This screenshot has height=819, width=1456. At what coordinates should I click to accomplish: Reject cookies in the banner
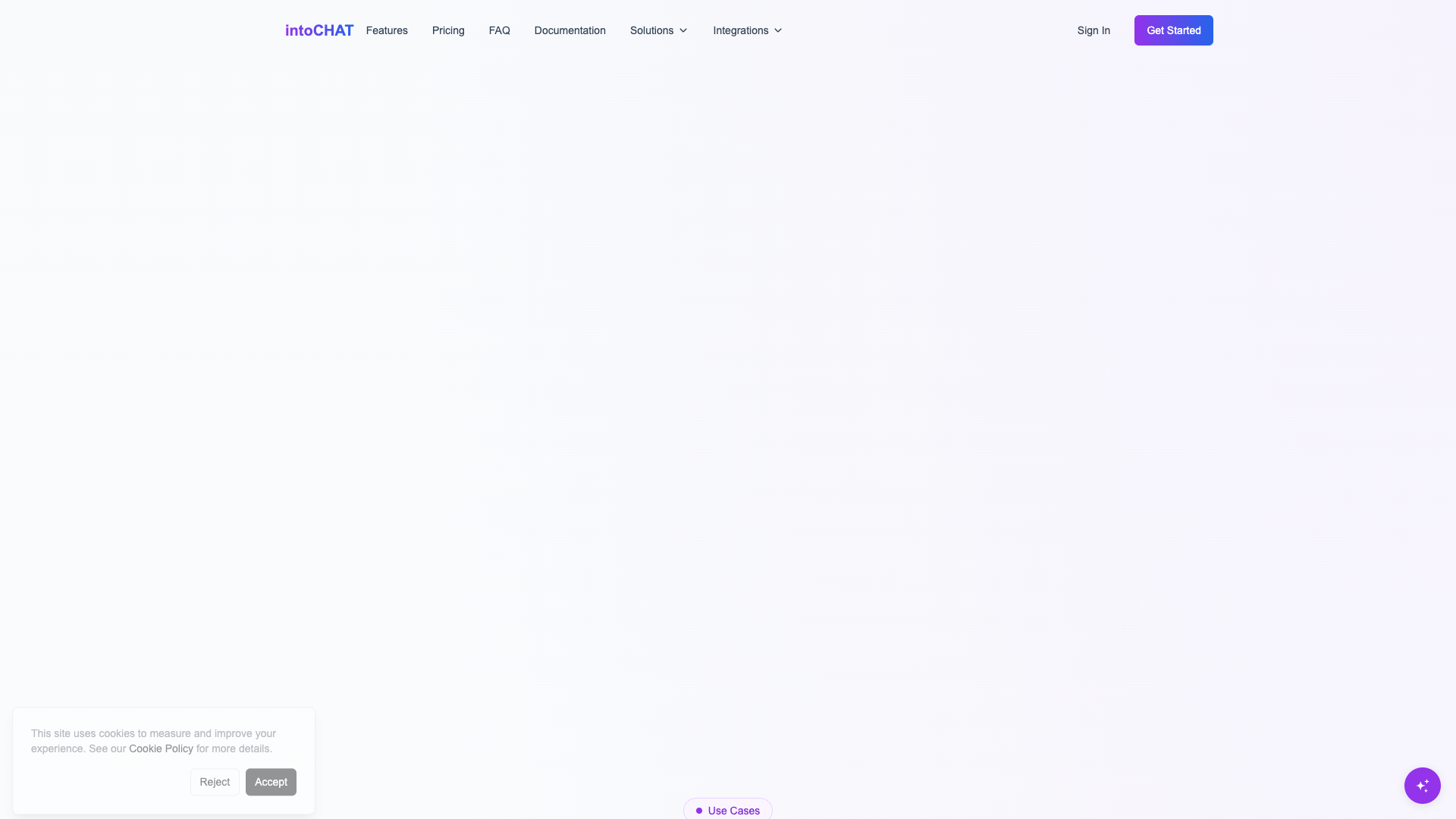point(215,782)
